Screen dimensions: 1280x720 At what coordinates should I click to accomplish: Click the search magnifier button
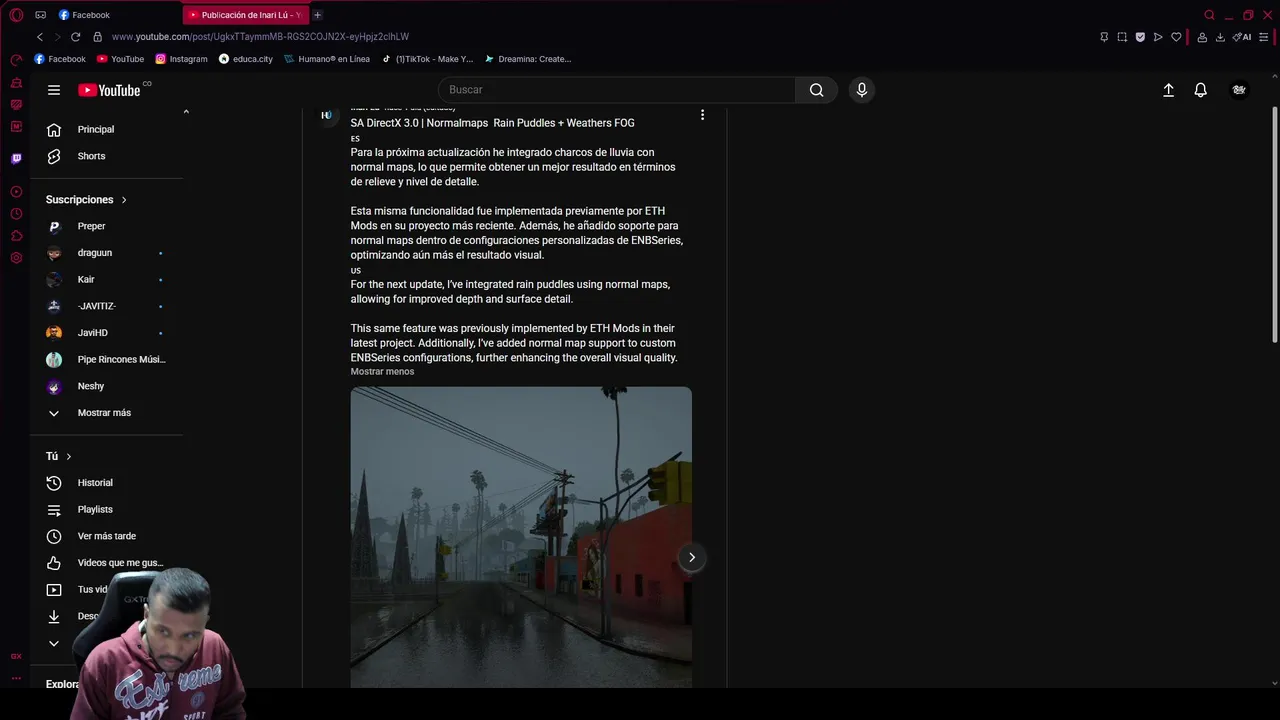(x=817, y=90)
